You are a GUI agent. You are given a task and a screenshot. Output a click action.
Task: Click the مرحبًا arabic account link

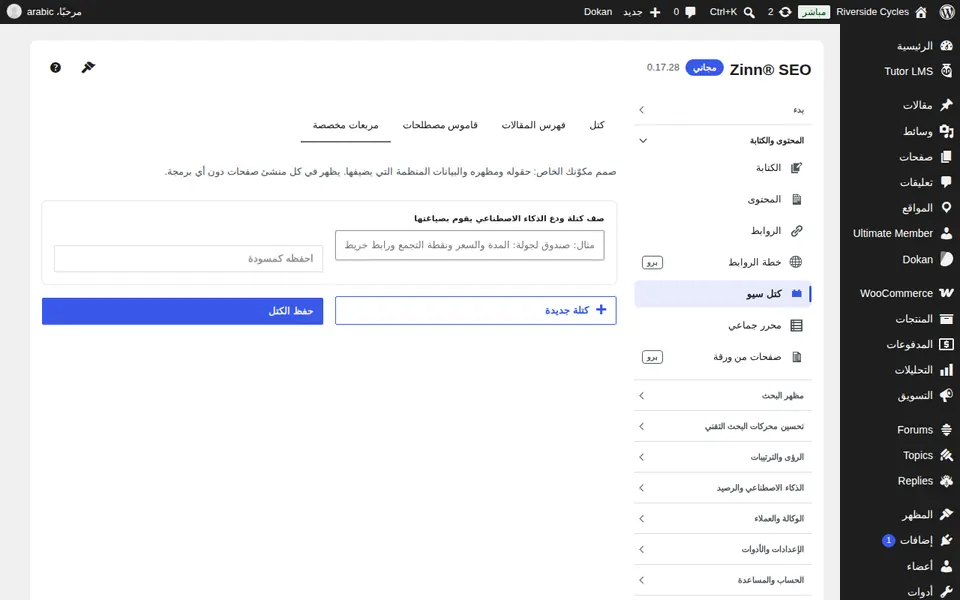pos(54,12)
